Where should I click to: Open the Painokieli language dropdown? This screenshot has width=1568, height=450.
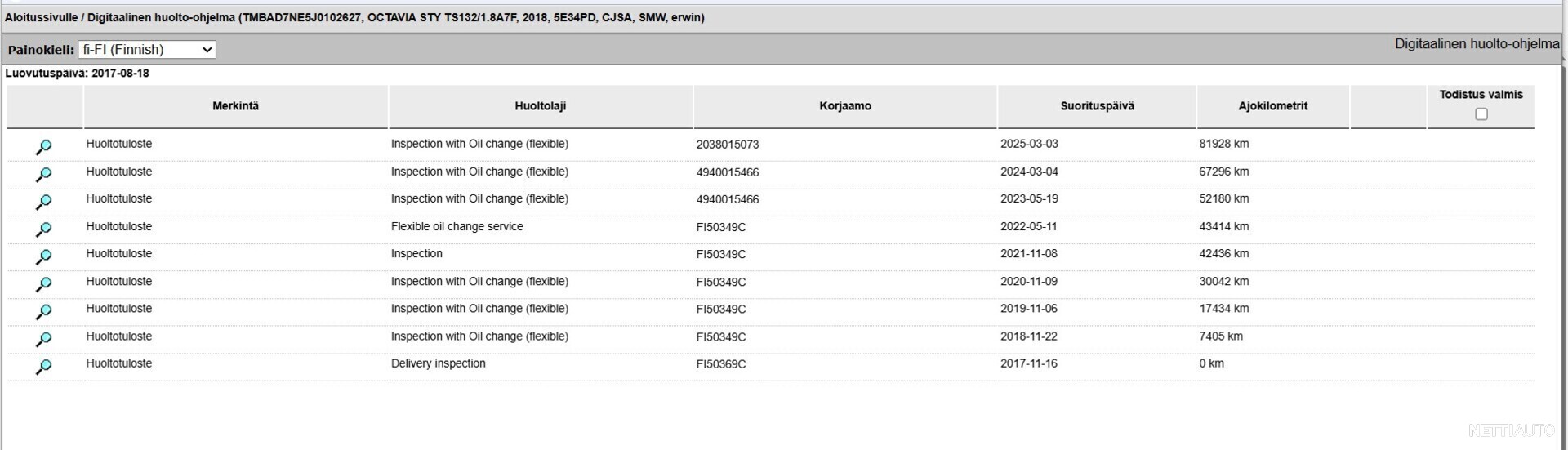(x=147, y=50)
